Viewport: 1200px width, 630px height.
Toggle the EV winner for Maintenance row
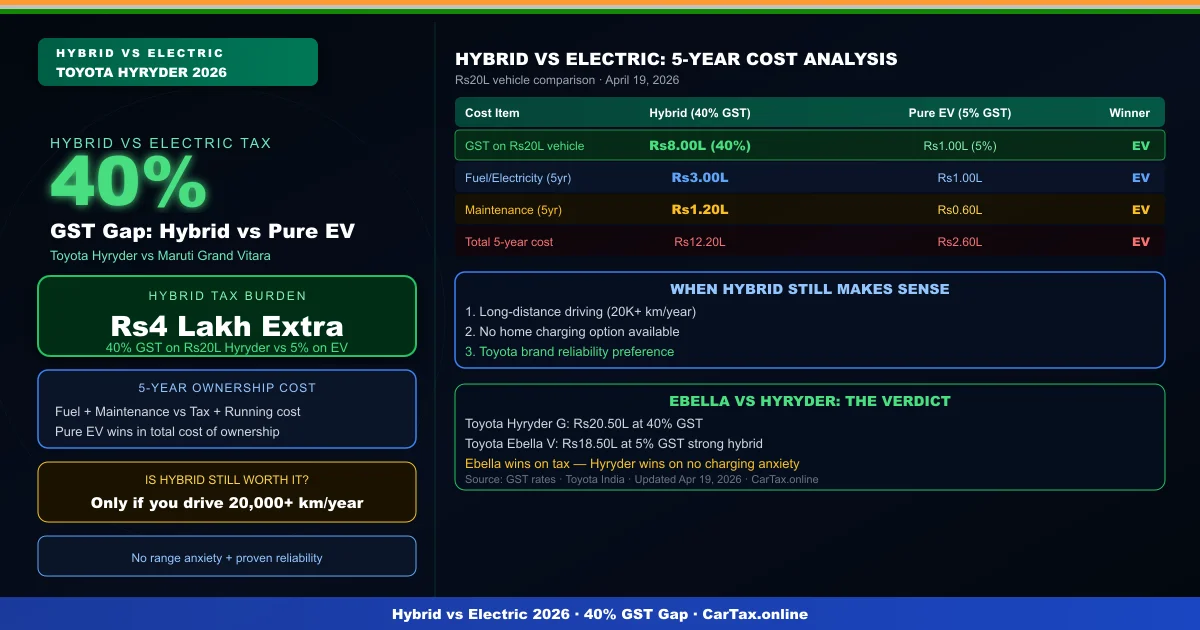1141,209
